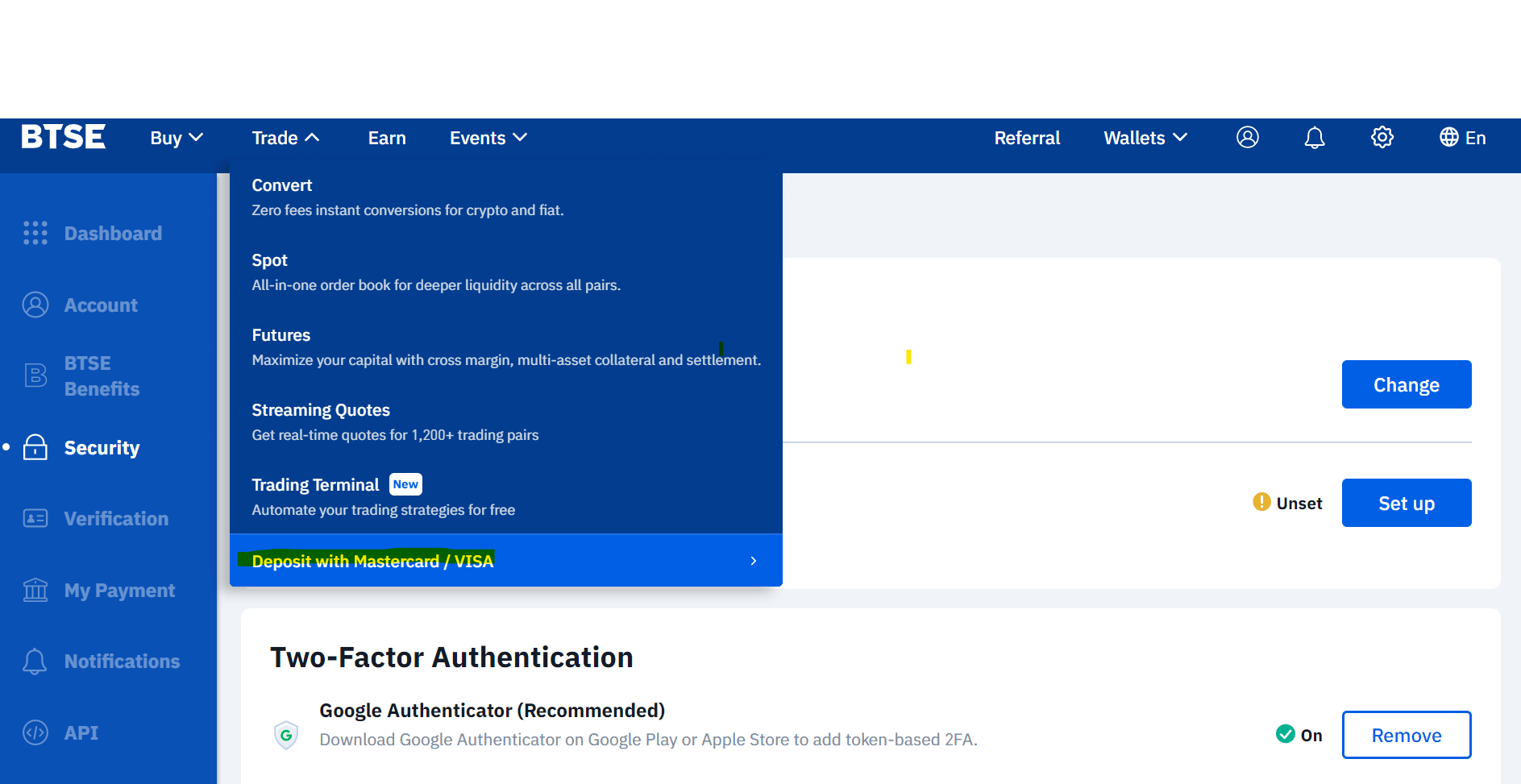
Task: Click the Download Google Authenticator description text
Action: tap(648, 740)
